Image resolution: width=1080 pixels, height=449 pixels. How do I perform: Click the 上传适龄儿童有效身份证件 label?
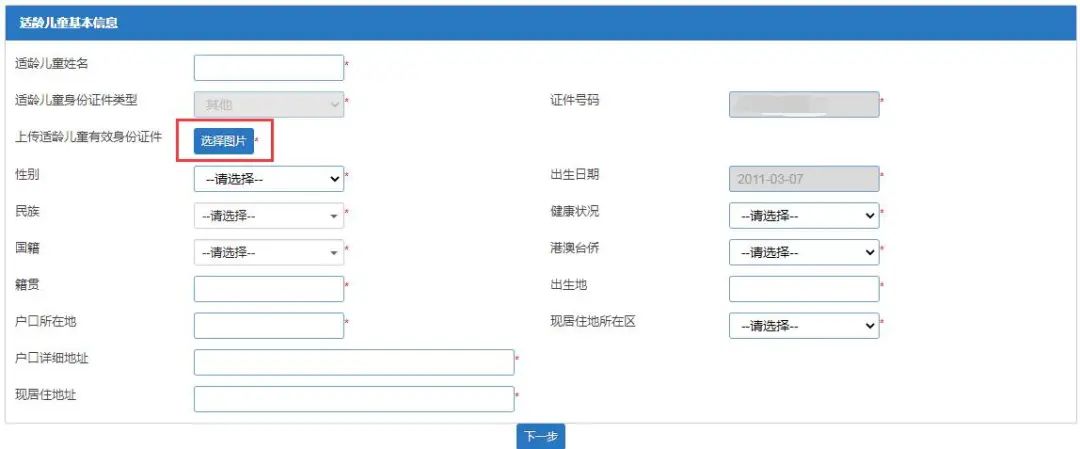pyautogui.click(x=88, y=138)
